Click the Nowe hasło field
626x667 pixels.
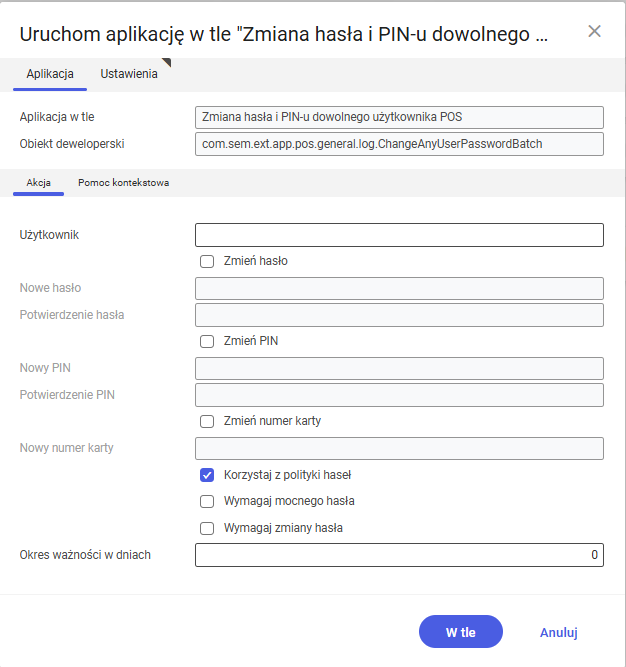tap(399, 288)
